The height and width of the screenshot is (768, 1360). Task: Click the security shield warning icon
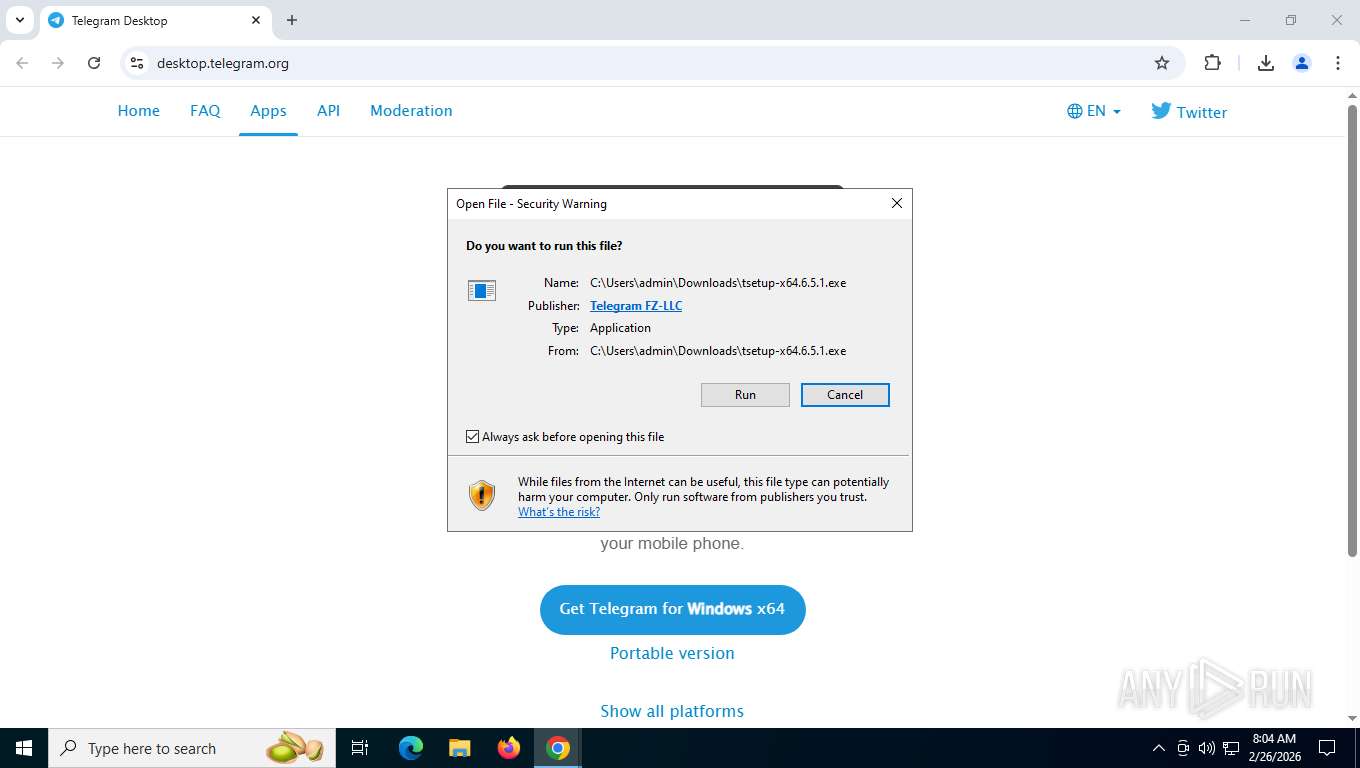click(x=482, y=495)
